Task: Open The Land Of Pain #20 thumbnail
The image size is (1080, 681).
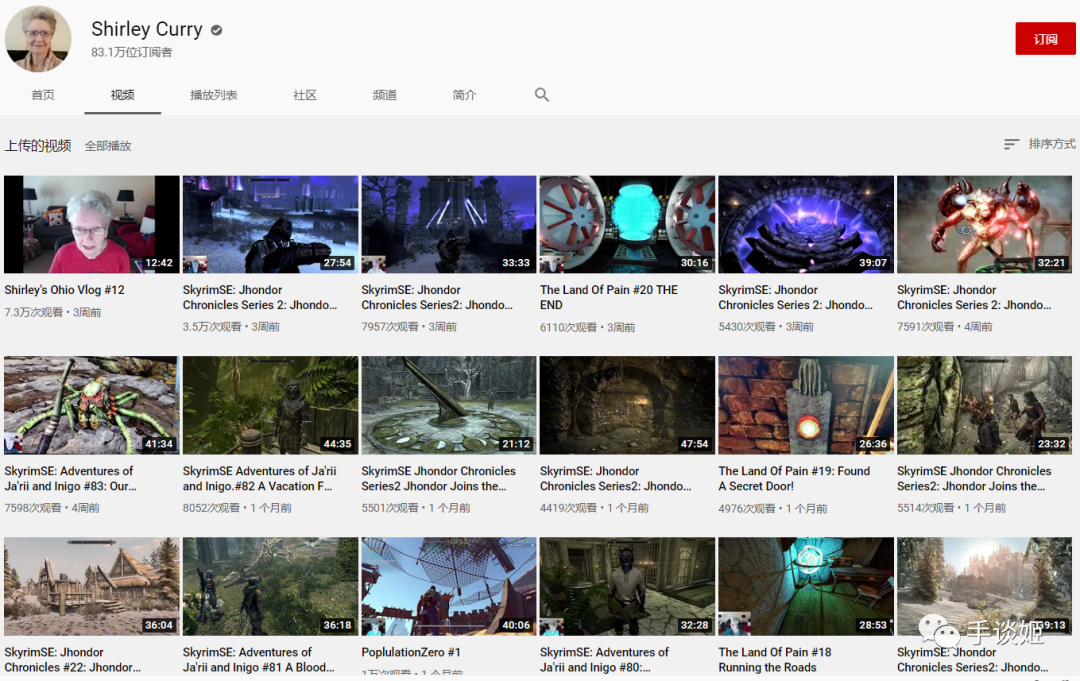Action: tap(627, 224)
